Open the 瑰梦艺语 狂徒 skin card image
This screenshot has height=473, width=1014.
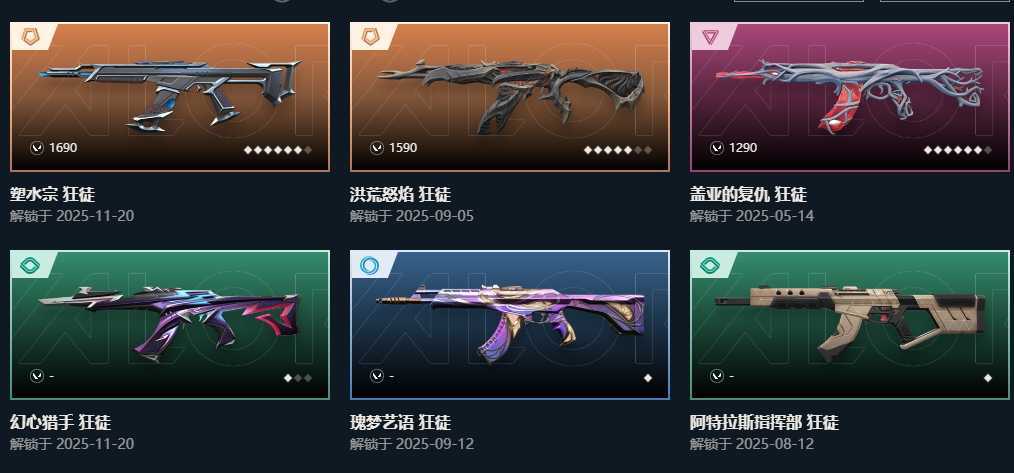point(510,325)
